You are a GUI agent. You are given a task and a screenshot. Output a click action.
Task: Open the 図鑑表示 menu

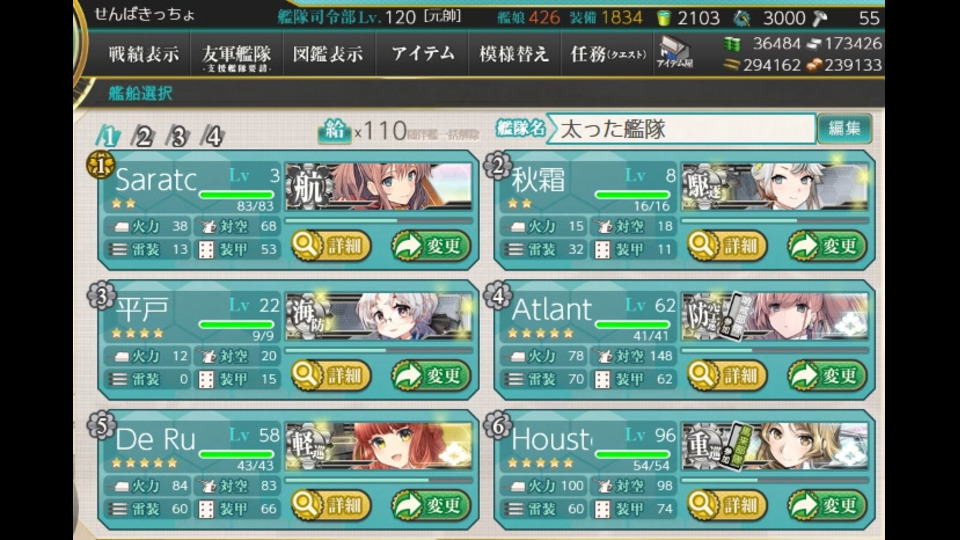328,54
